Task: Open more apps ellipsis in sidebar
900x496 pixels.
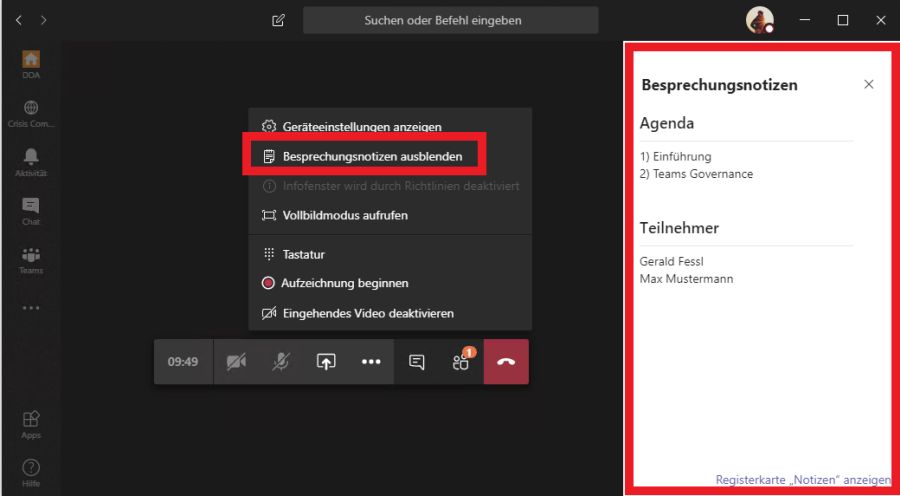Action: 31,308
